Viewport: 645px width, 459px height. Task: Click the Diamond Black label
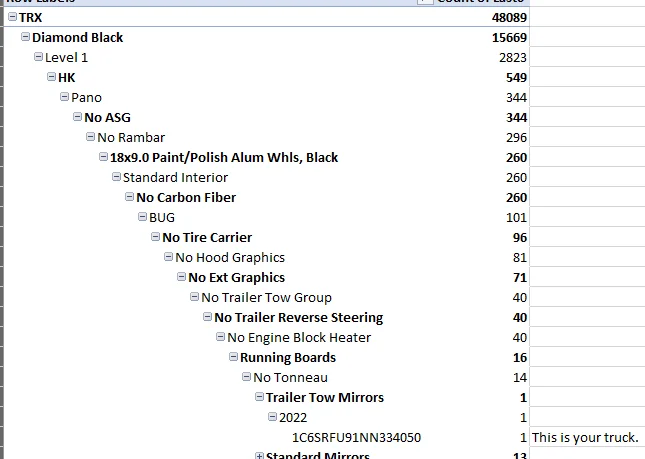click(77, 37)
